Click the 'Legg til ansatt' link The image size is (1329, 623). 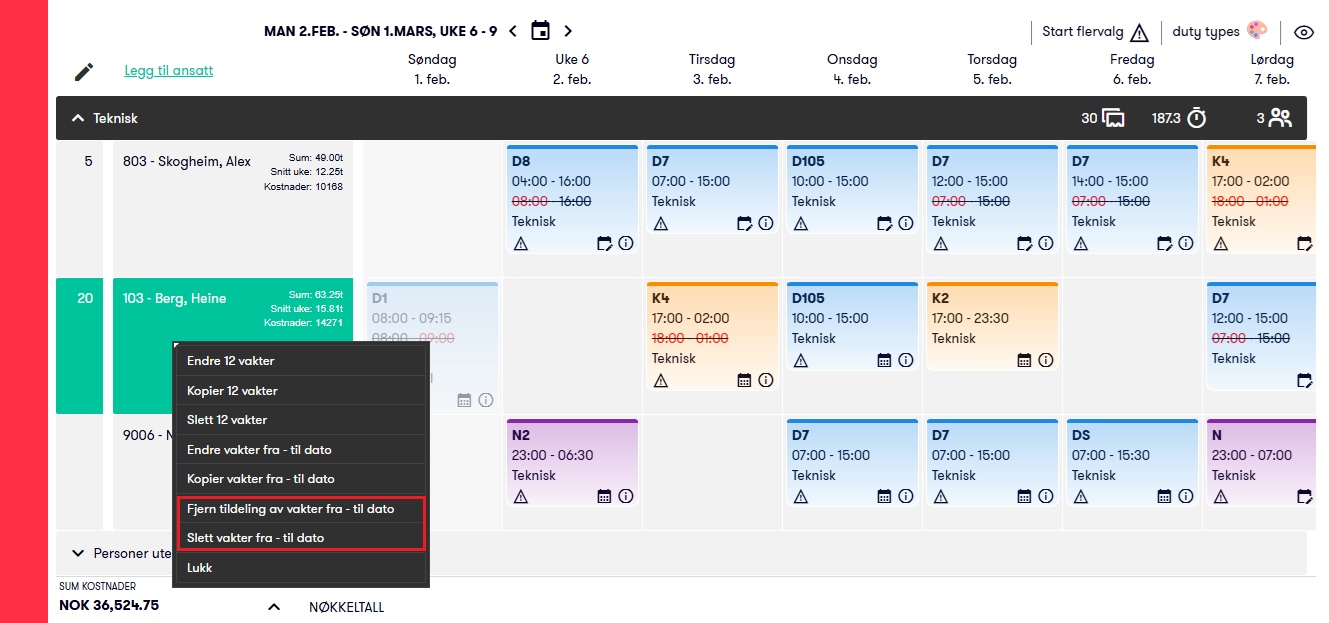click(x=168, y=71)
